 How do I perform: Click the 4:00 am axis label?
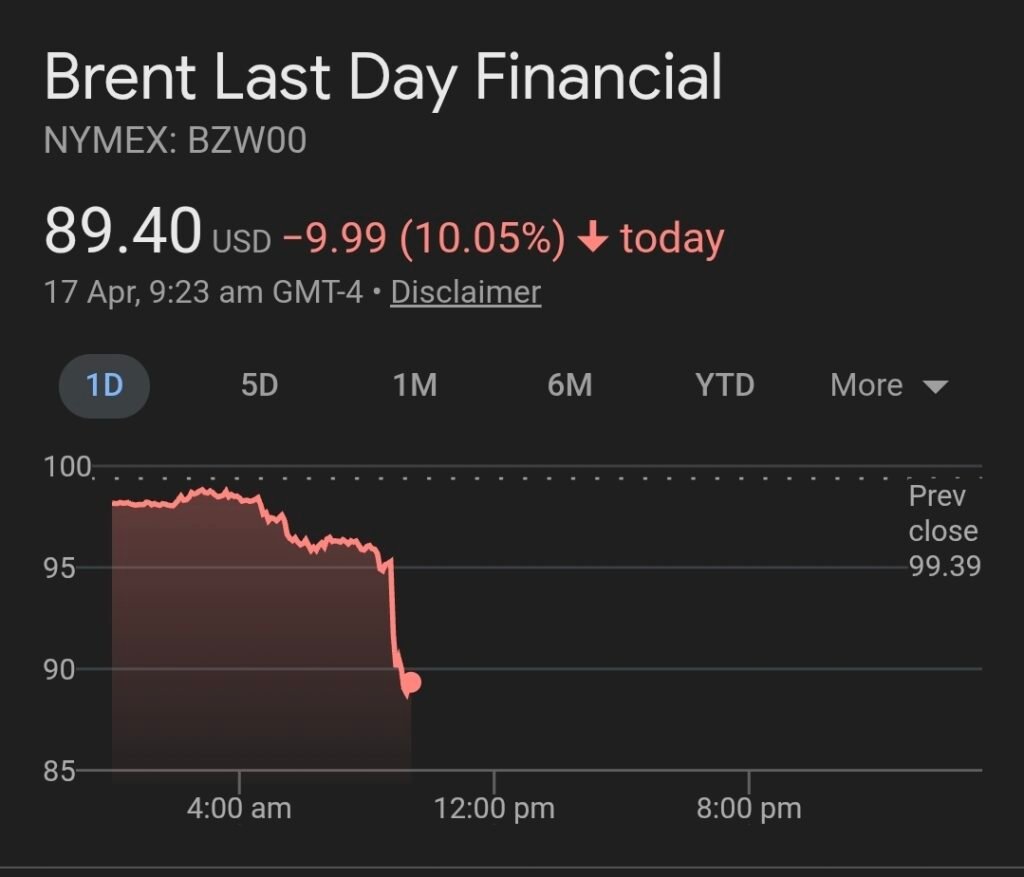coord(239,807)
